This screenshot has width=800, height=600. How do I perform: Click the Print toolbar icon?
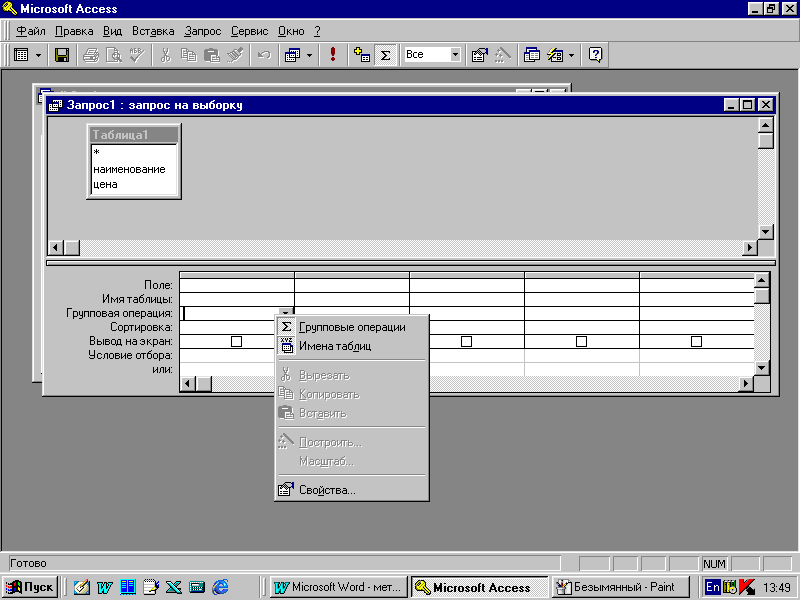coord(91,55)
